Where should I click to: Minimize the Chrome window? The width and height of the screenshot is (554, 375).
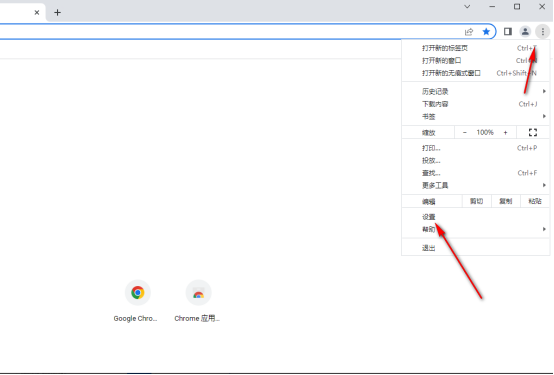click(492, 6)
